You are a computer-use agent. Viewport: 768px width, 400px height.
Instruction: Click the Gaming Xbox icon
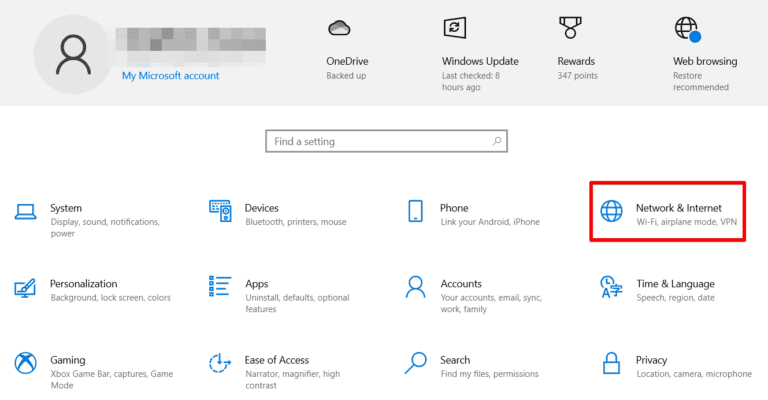click(x=25, y=363)
